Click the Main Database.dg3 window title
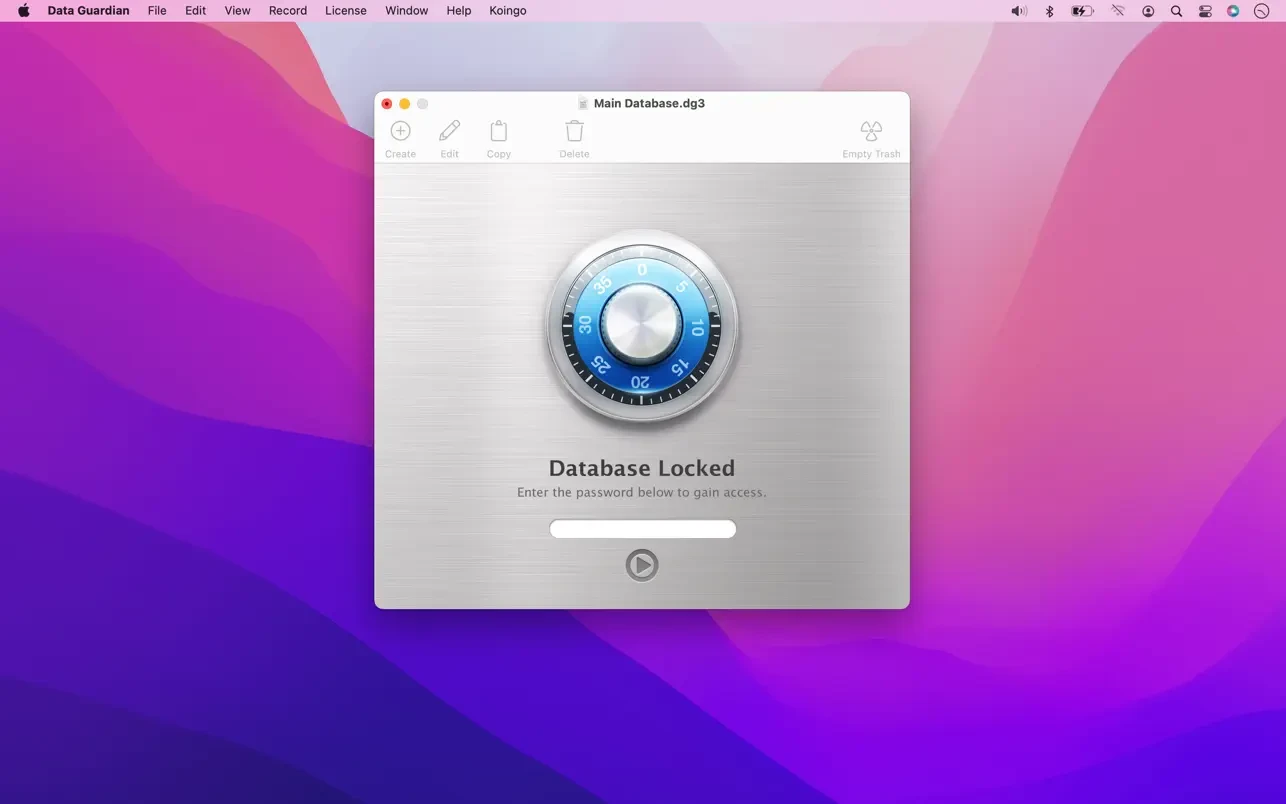Screen dimensions: 1286x804 pos(649,103)
